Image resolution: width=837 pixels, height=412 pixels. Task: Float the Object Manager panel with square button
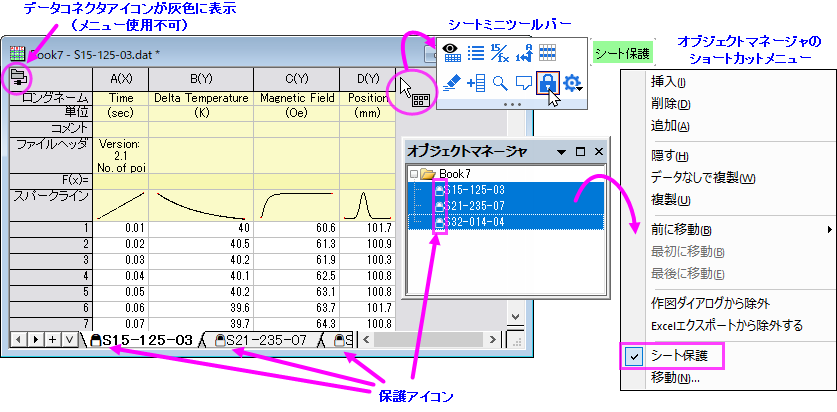(x=580, y=152)
